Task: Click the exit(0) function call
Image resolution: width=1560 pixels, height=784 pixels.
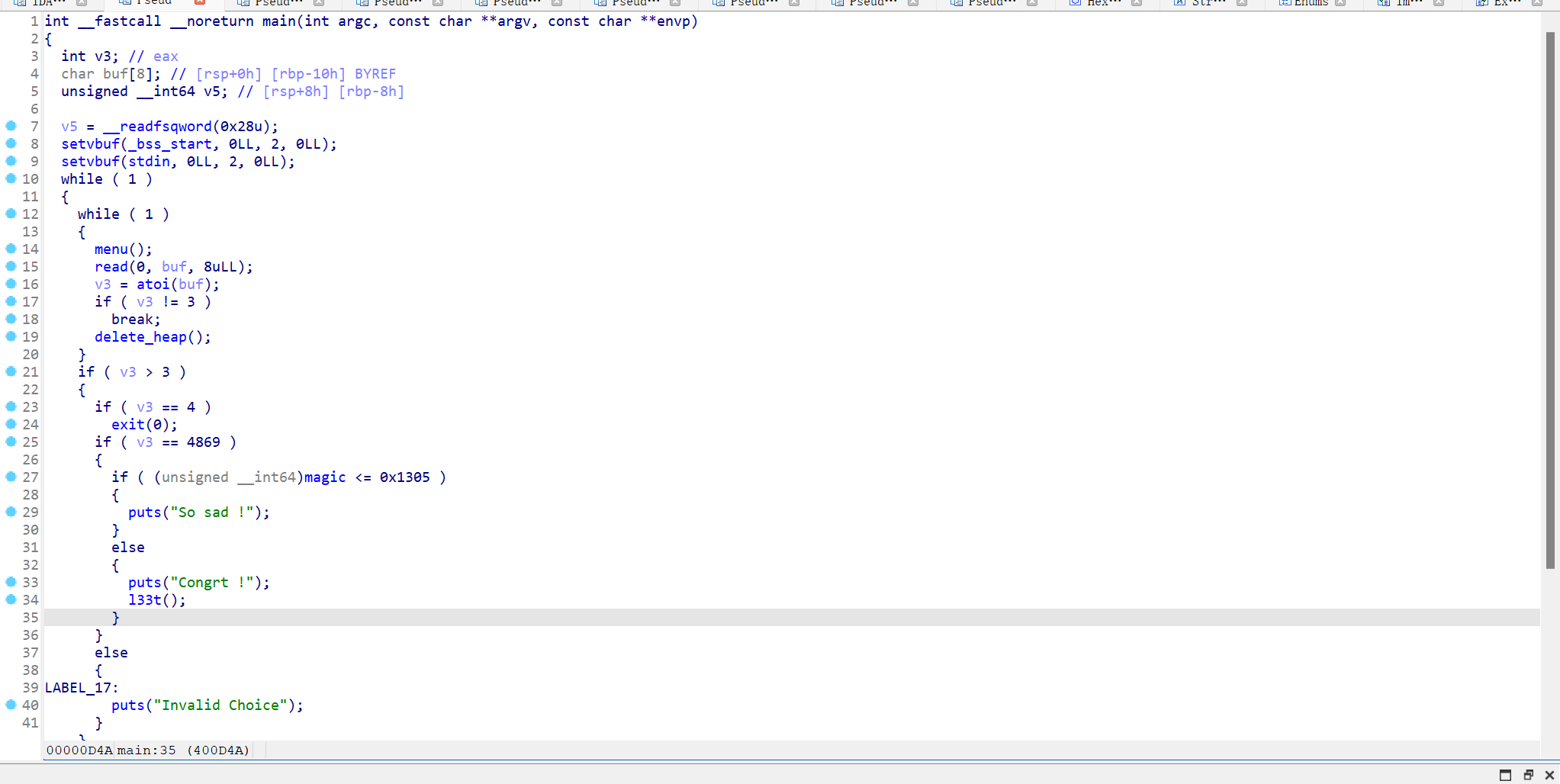Action: 144,425
